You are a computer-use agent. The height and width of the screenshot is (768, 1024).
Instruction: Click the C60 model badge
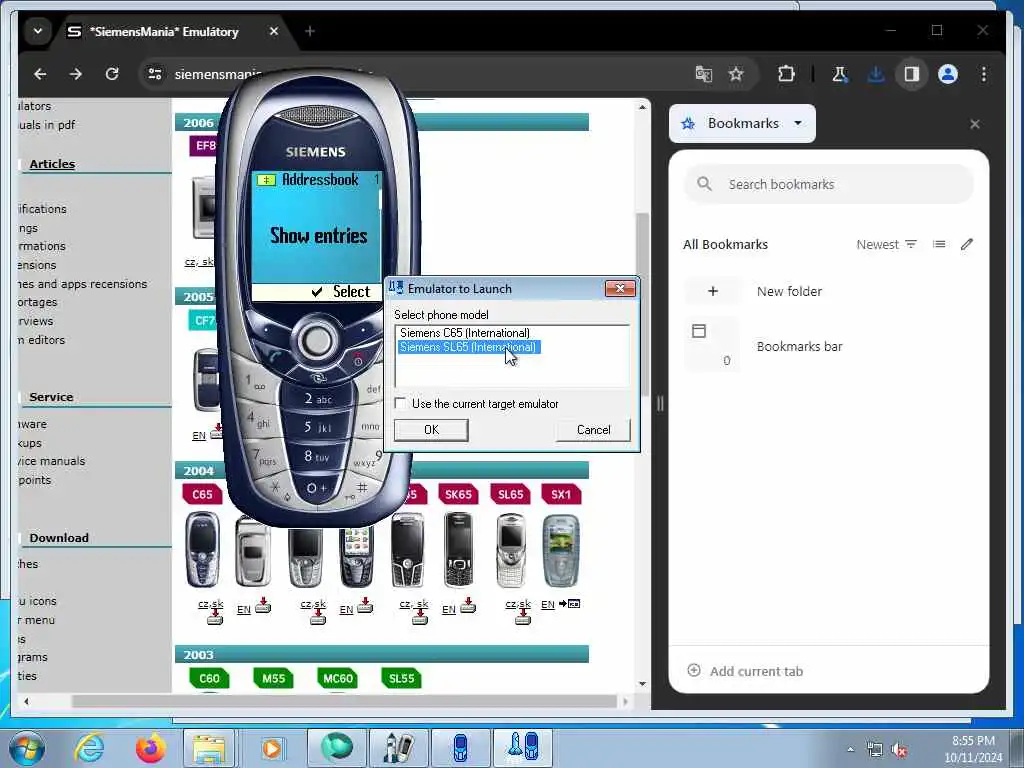coord(209,679)
